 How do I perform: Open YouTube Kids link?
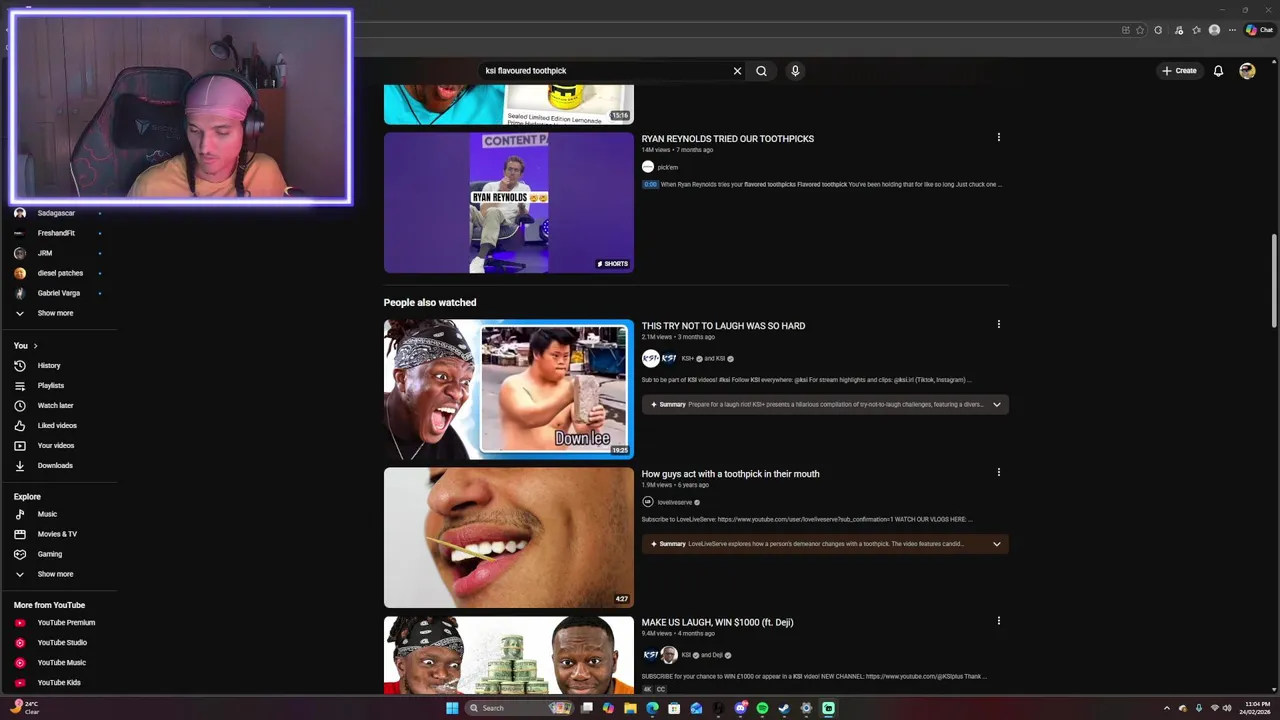(60, 683)
